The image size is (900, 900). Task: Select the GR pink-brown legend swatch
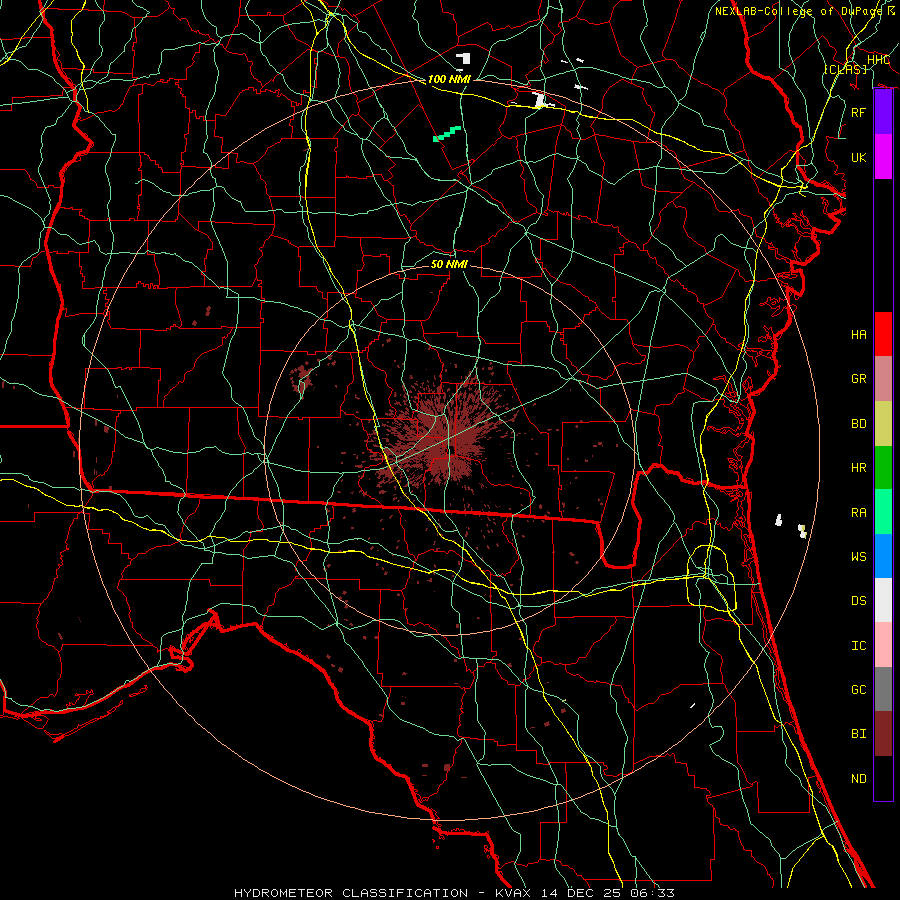(883, 378)
